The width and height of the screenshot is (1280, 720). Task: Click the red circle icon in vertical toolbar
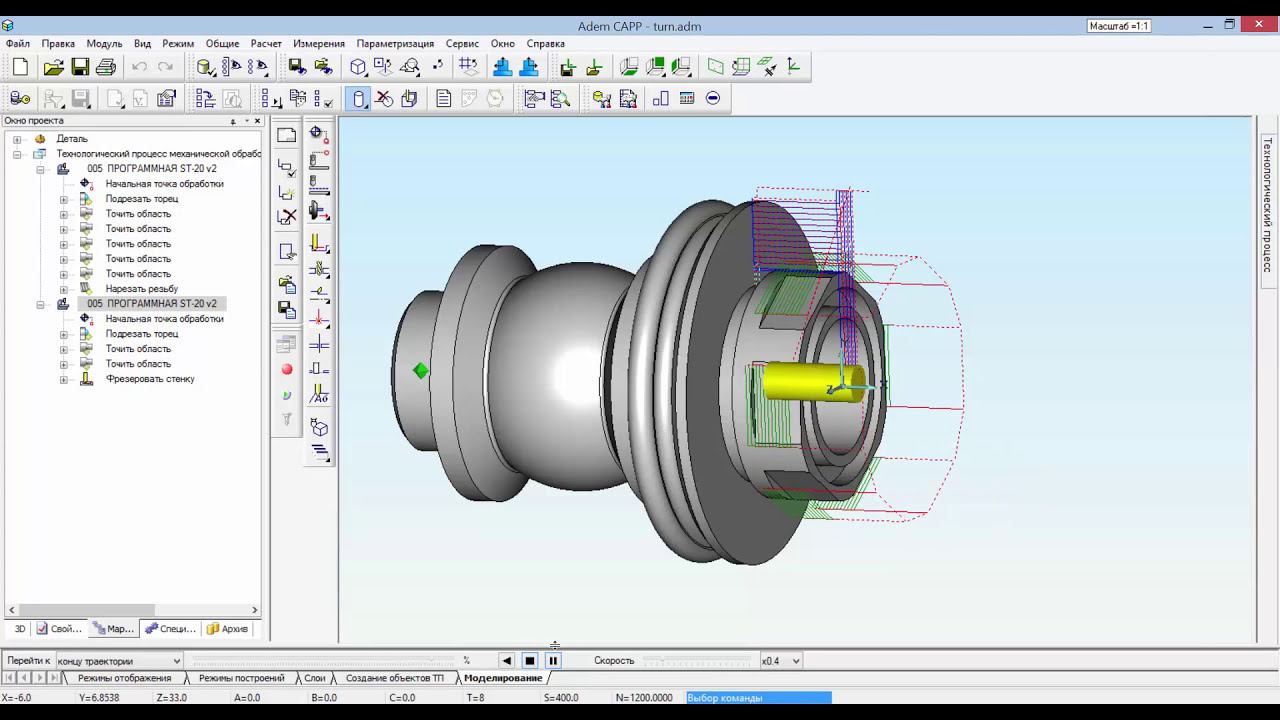click(x=287, y=369)
